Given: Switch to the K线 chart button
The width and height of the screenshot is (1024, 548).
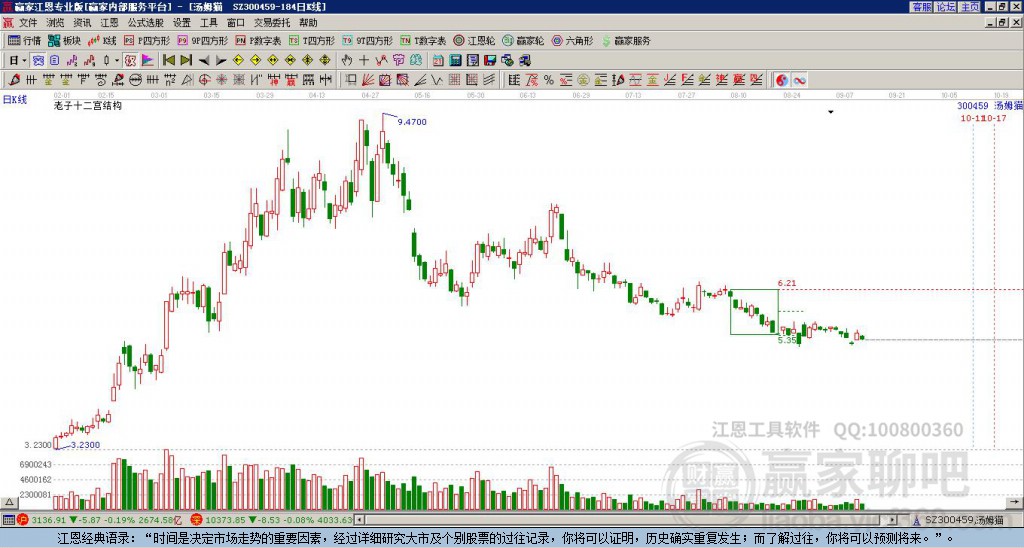Looking at the screenshot, I should pos(101,40).
